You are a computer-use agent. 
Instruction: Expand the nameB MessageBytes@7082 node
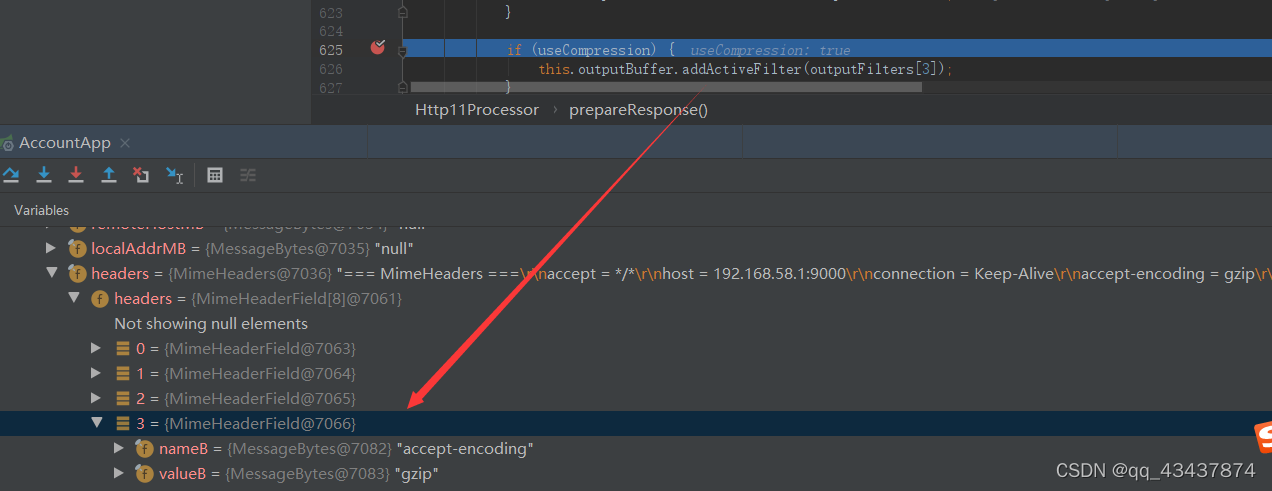click(x=119, y=448)
